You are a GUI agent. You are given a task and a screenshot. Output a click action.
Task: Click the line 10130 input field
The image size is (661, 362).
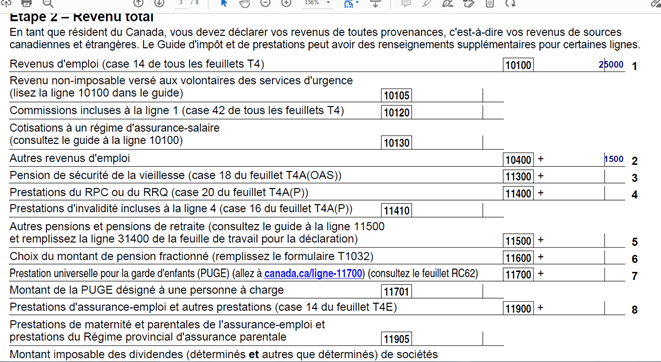[x=457, y=142]
